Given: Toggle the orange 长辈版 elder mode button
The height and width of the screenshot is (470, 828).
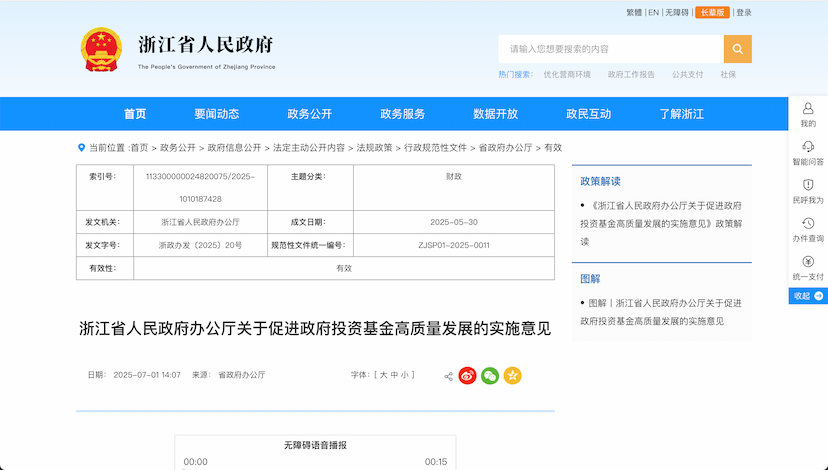Looking at the screenshot, I should pos(712,12).
